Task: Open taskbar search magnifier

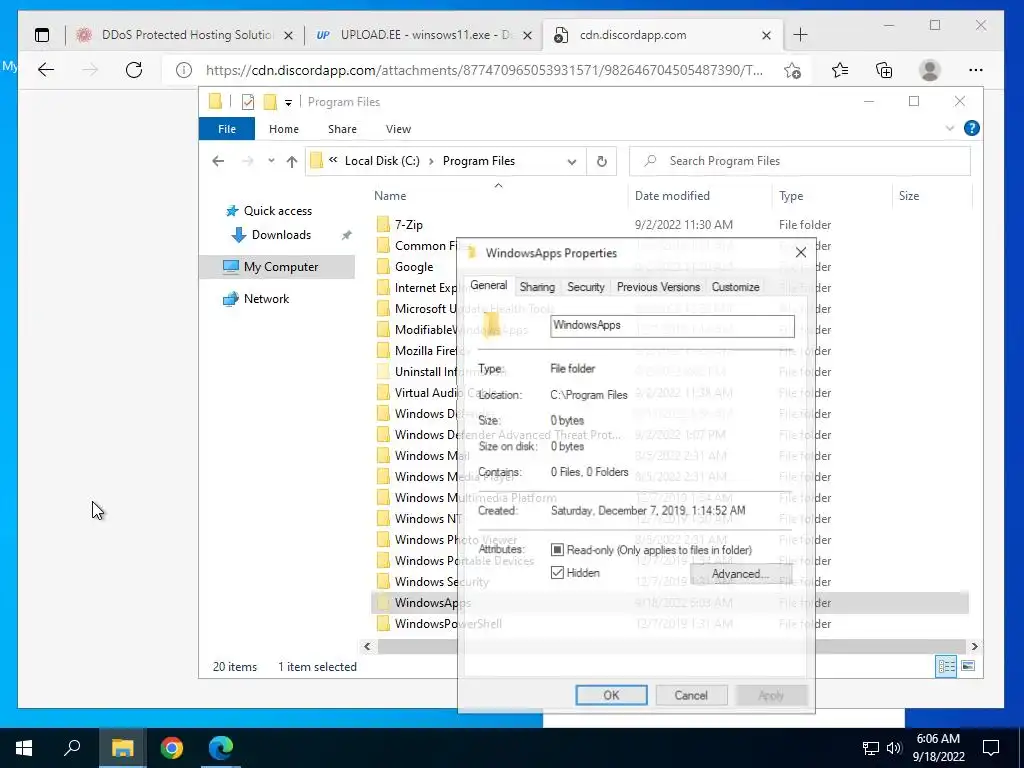Action: click(72, 747)
